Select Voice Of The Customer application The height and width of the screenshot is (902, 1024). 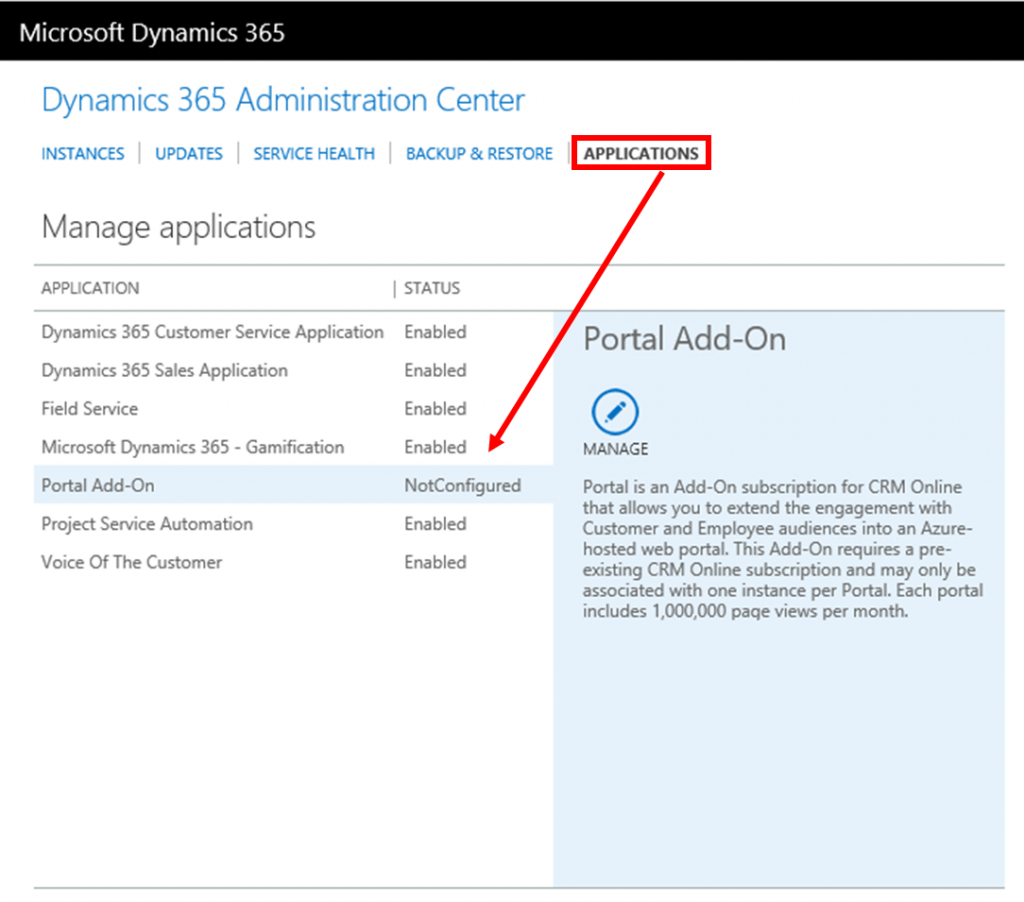293,562
